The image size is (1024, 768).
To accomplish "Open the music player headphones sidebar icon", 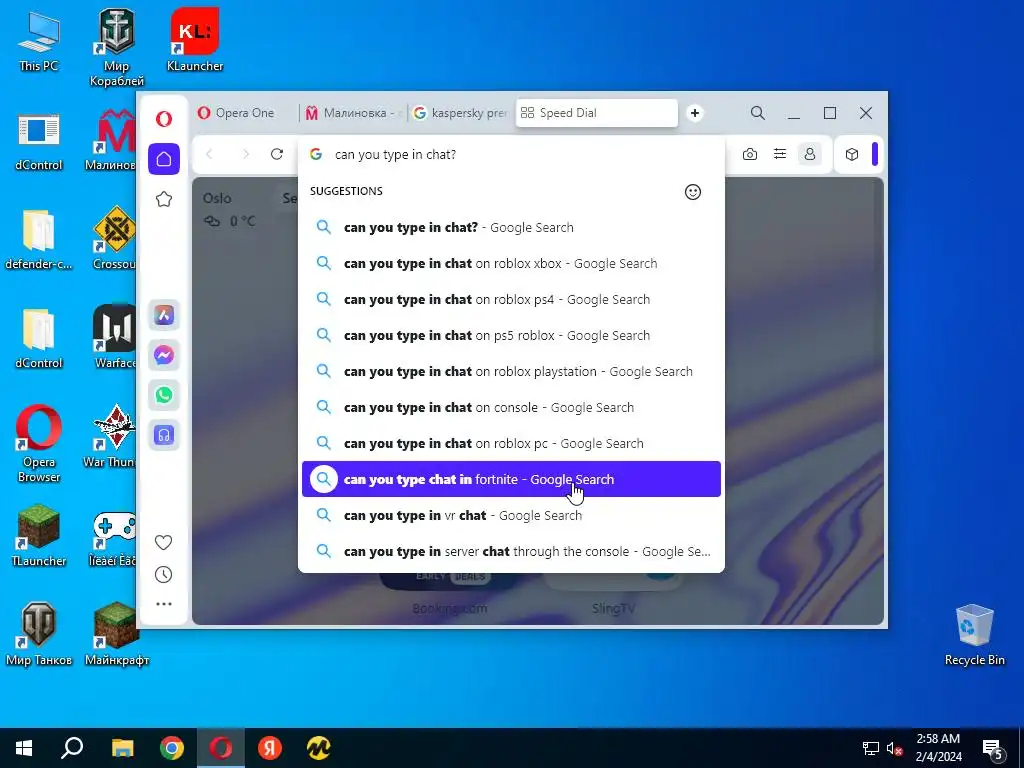I will pos(164,435).
